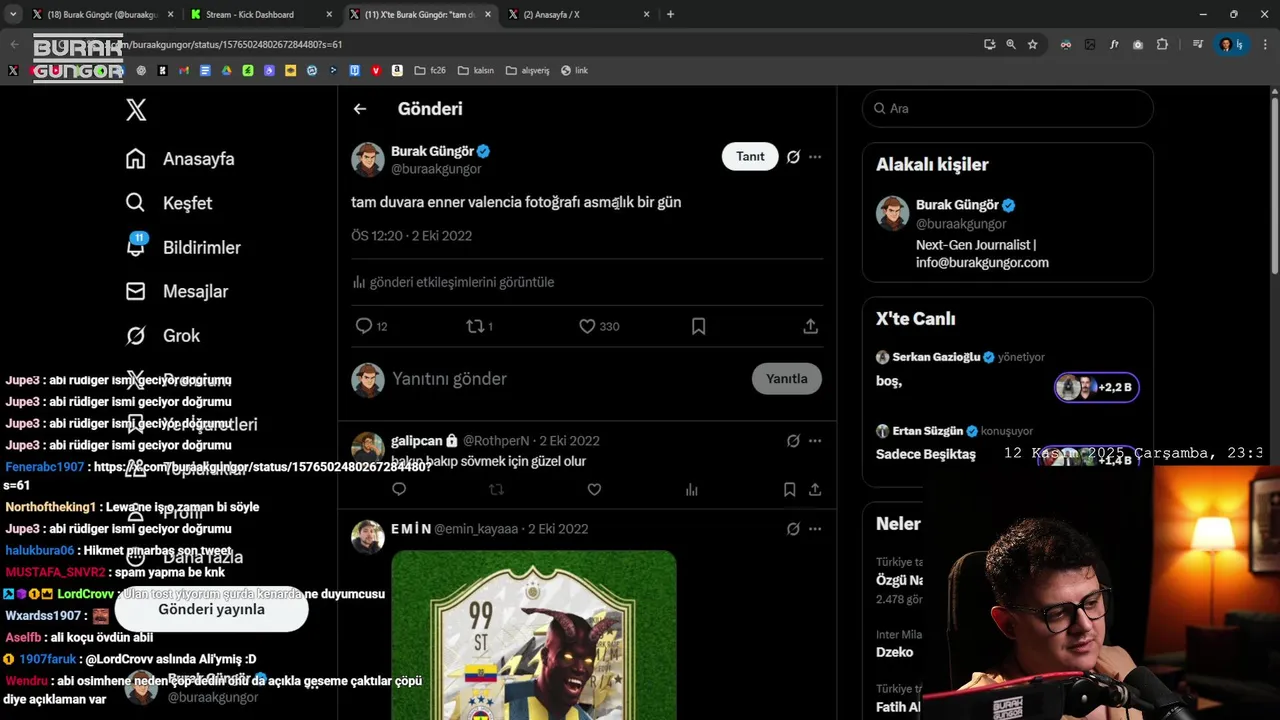Open Chrome three-dot menu
This screenshot has height=720, width=1280.
(1266, 44)
